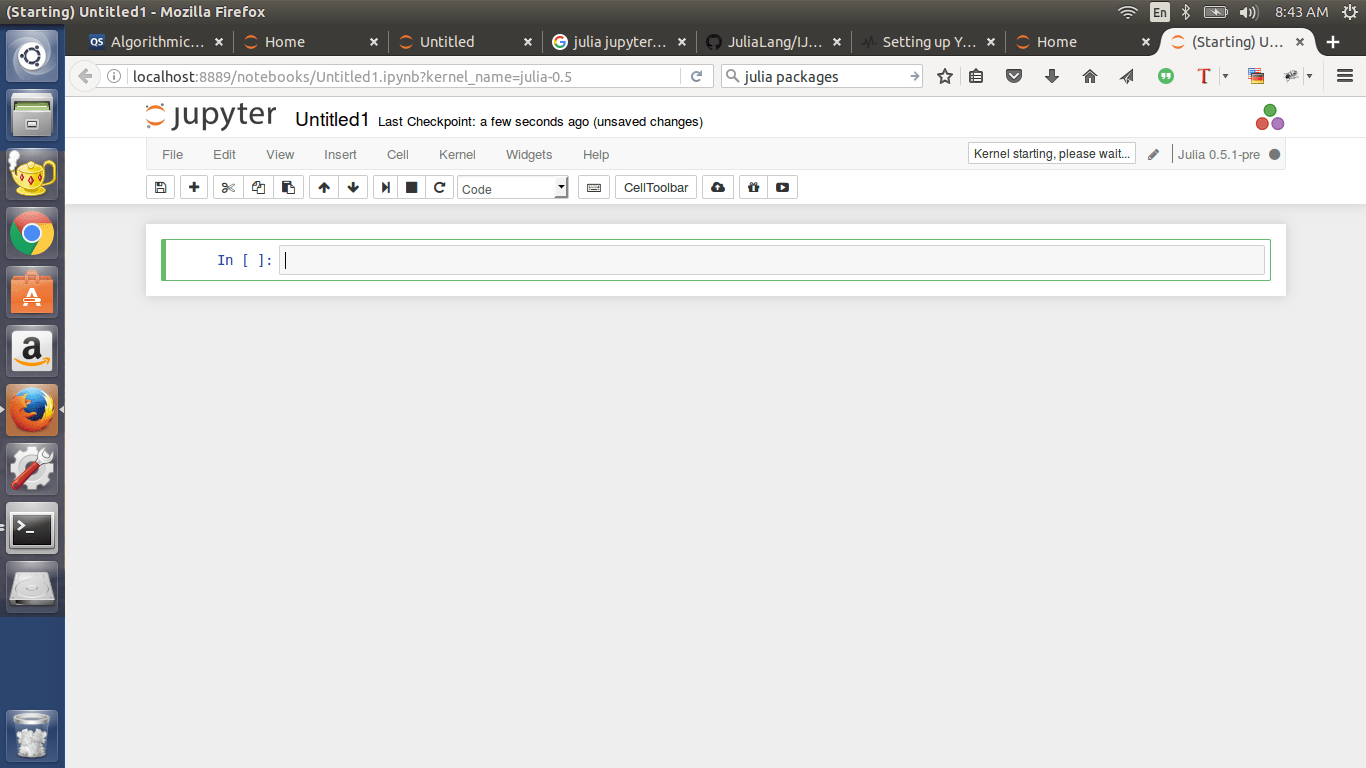
Task: Open a new Firefox tab
Action: coord(1332,42)
